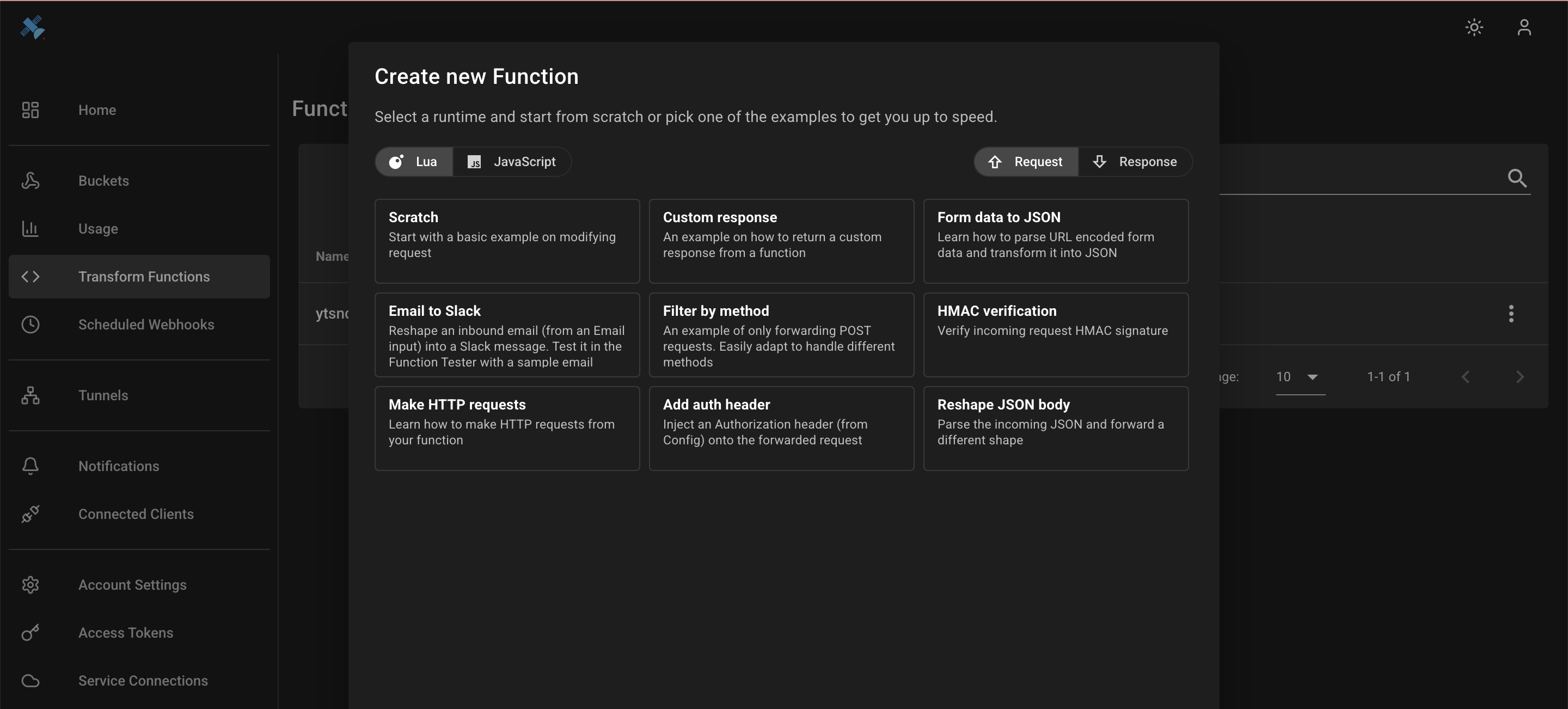Click the Name column header
The height and width of the screenshot is (709, 1568).
[332, 256]
